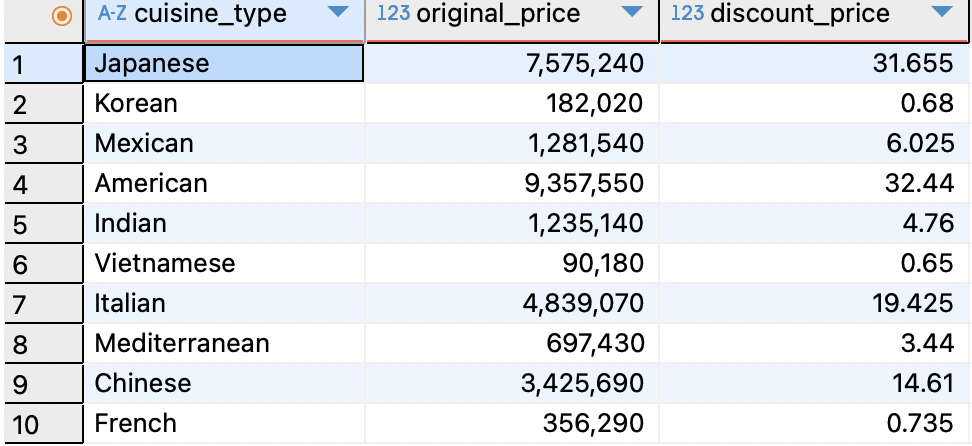Select the Indian cell
972x446 pixels.
tap(224, 224)
